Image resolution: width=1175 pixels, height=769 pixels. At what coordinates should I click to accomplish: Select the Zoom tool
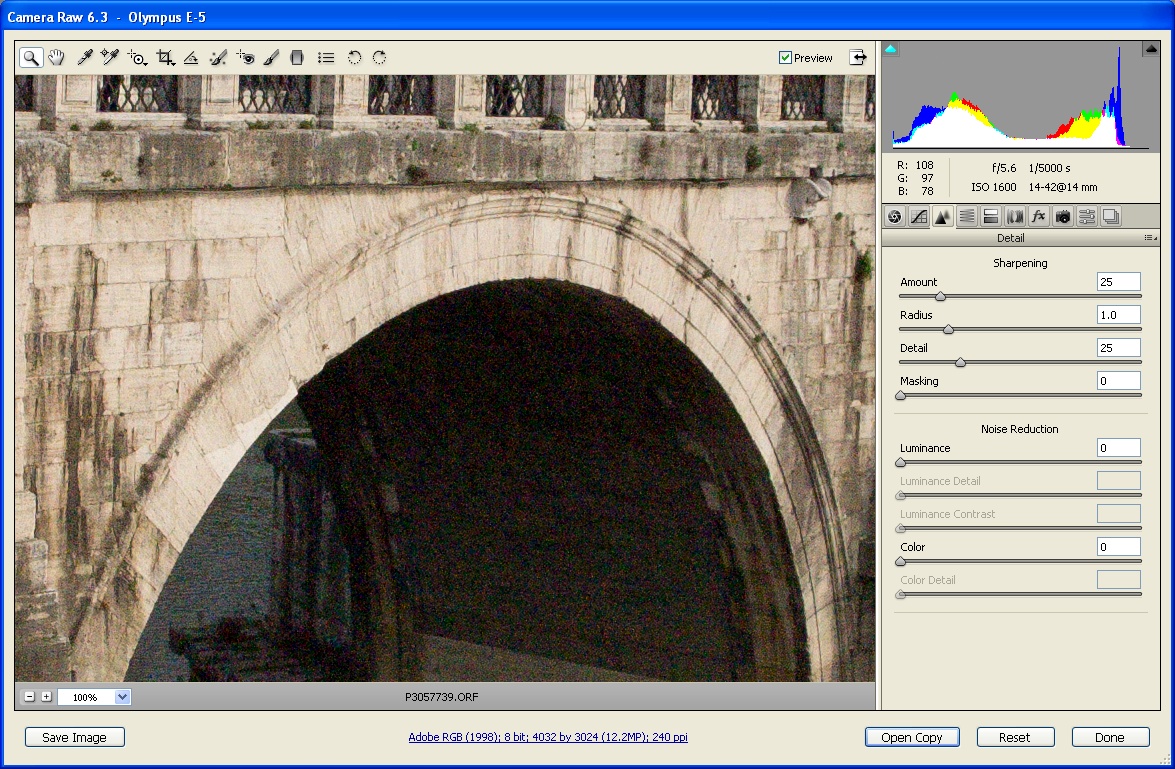pos(31,58)
